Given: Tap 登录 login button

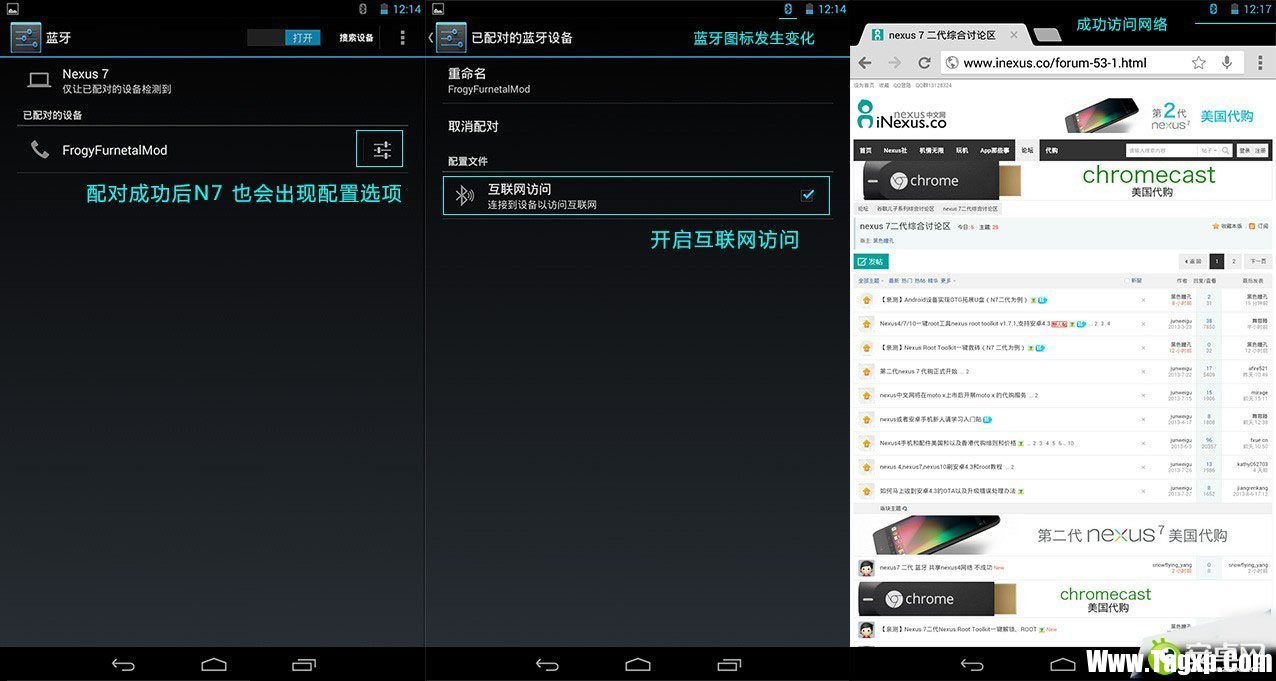Looking at the screenshot, I should tap(1244, 150).
